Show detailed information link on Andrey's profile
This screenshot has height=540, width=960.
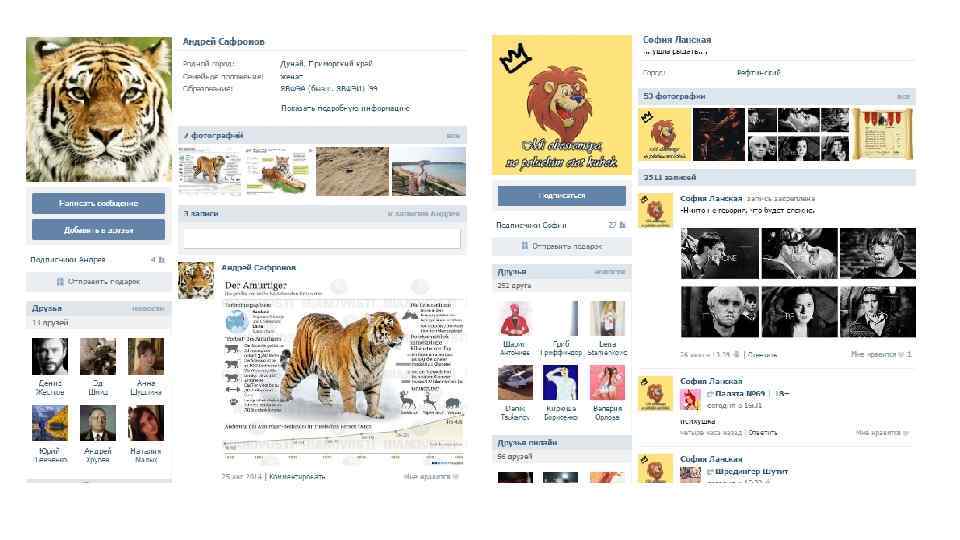pyautogui.click(x=345, y=108)
